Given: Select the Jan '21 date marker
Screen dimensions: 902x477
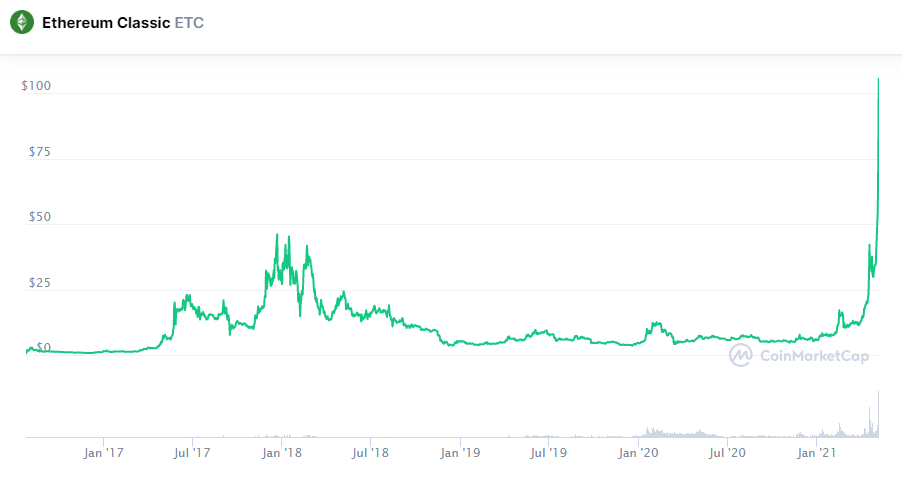Looking at the screenshot, I should click(x=817, y=454).
